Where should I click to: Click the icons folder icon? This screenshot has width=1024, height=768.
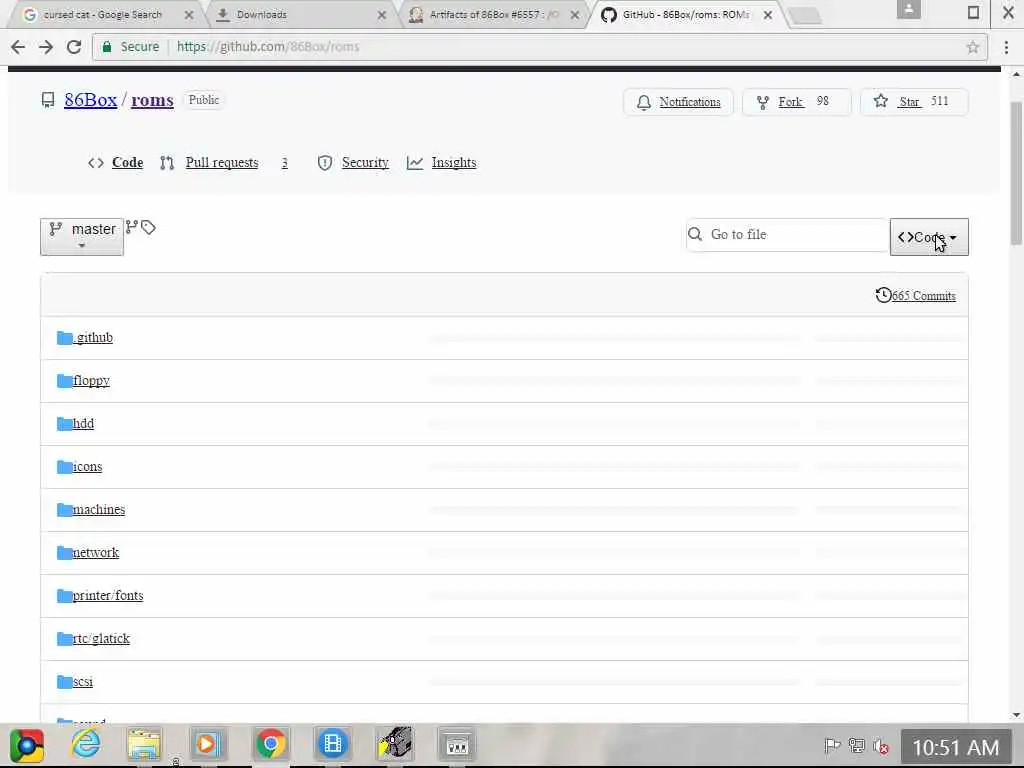point(65,467)
